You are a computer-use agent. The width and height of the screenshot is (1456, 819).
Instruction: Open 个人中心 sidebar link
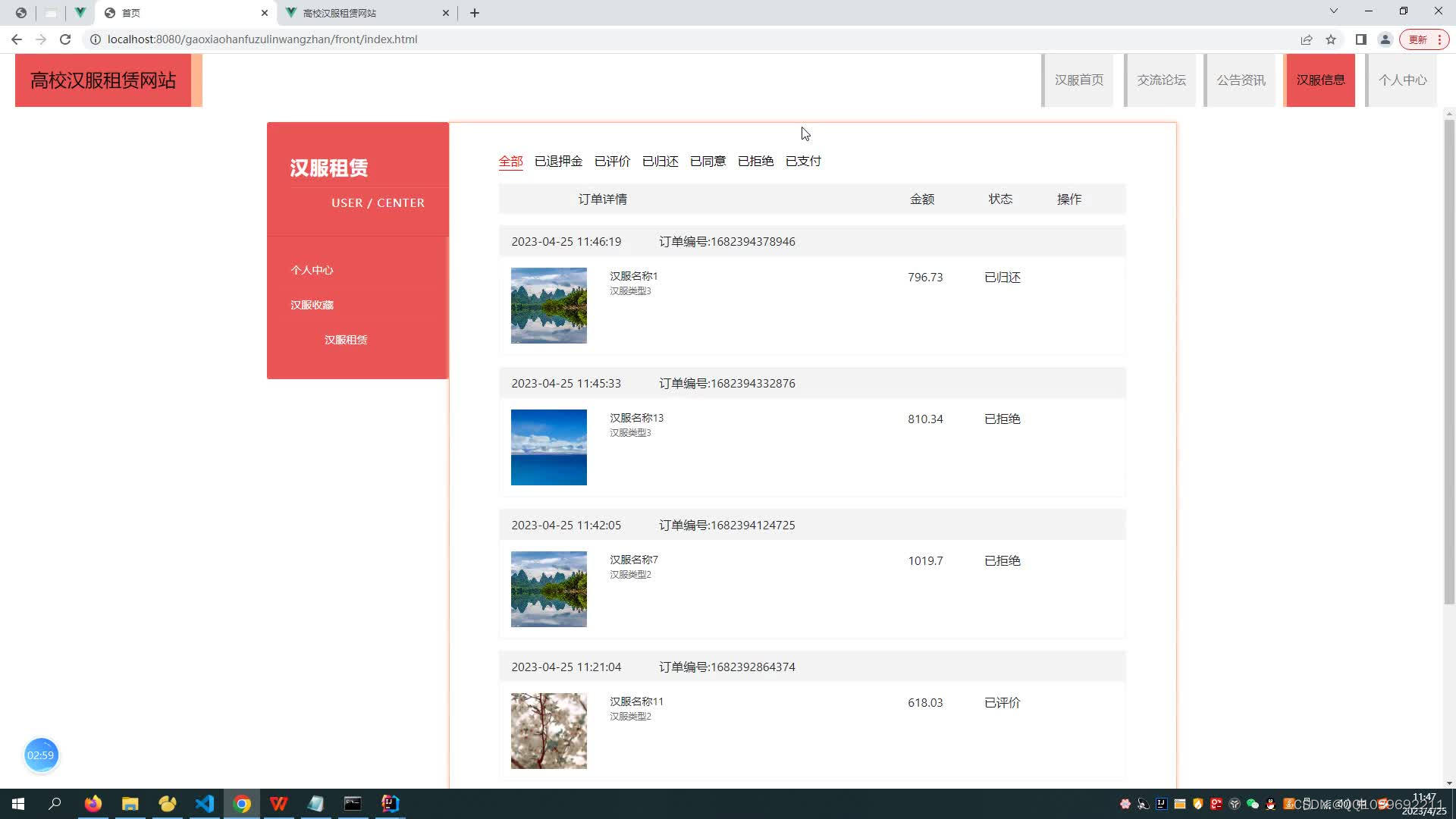point(312,270)
